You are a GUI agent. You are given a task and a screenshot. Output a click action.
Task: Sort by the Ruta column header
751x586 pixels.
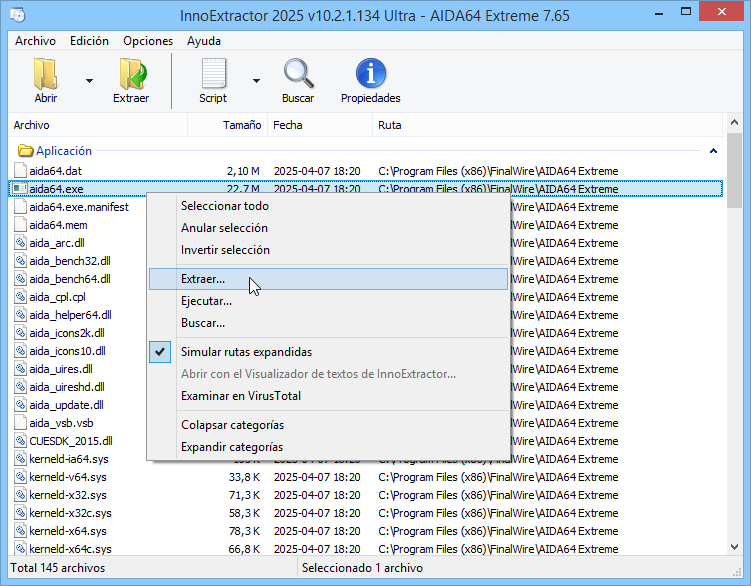tap(547, 125)
